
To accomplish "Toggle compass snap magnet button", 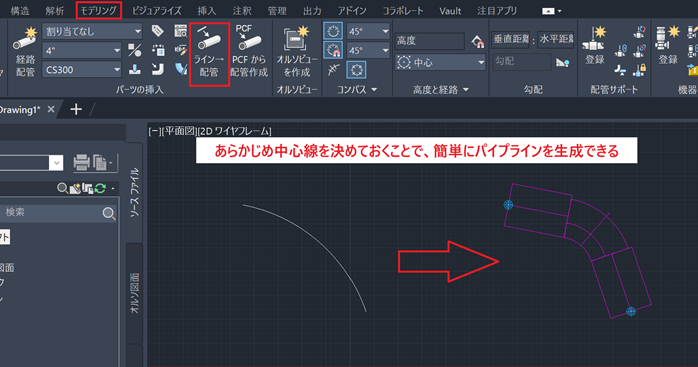I will coord(333,50).
